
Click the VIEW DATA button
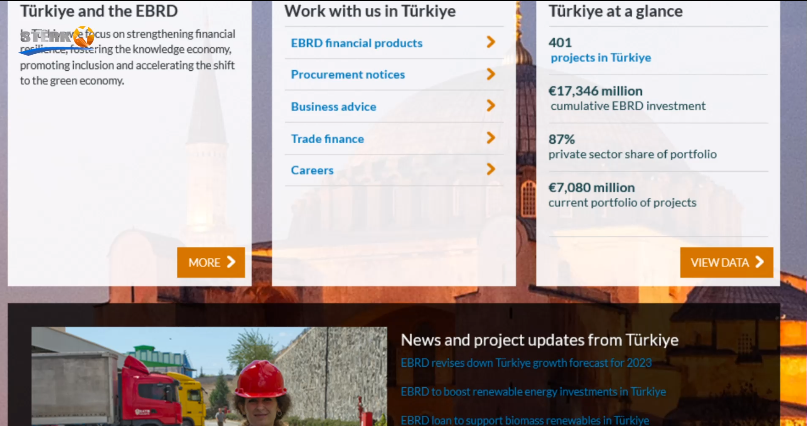click(x=726, y=262)
